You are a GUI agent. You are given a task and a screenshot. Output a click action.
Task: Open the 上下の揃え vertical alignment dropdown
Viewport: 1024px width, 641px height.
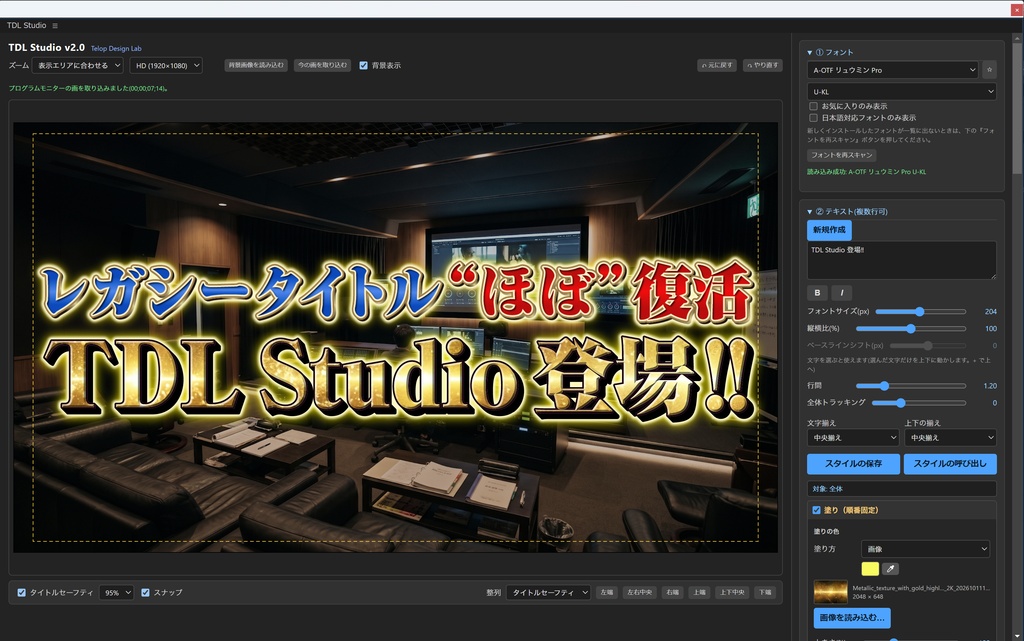pyautogui.click(x=950, y=438)
